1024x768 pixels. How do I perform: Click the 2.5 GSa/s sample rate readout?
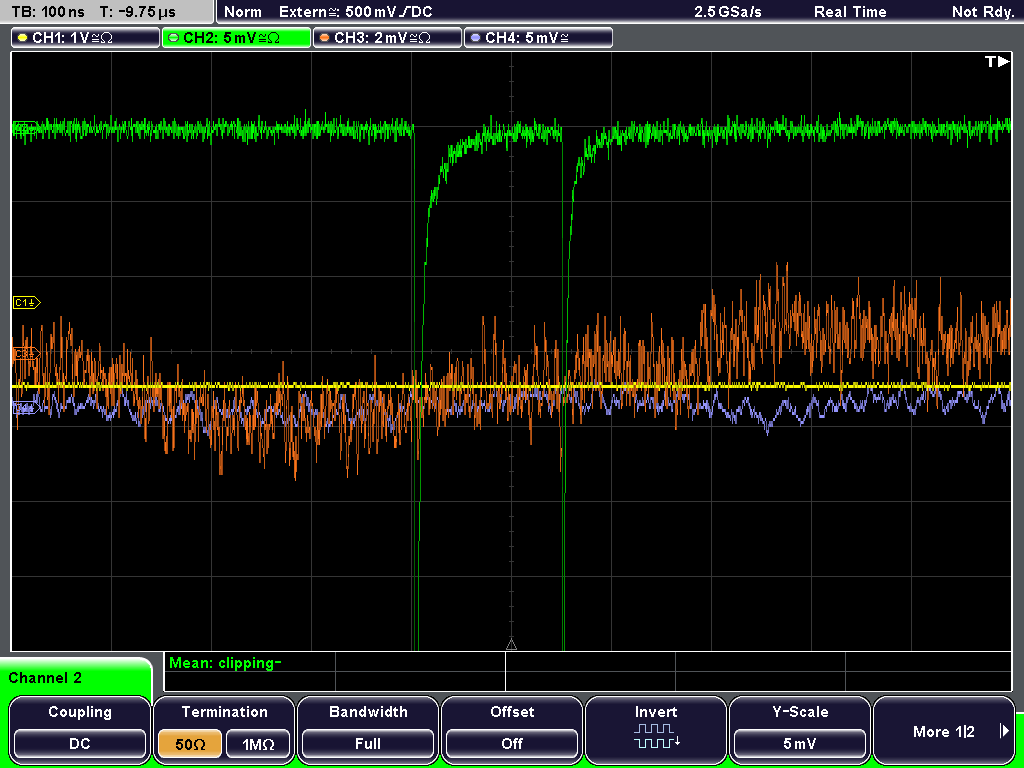point(728,12)
